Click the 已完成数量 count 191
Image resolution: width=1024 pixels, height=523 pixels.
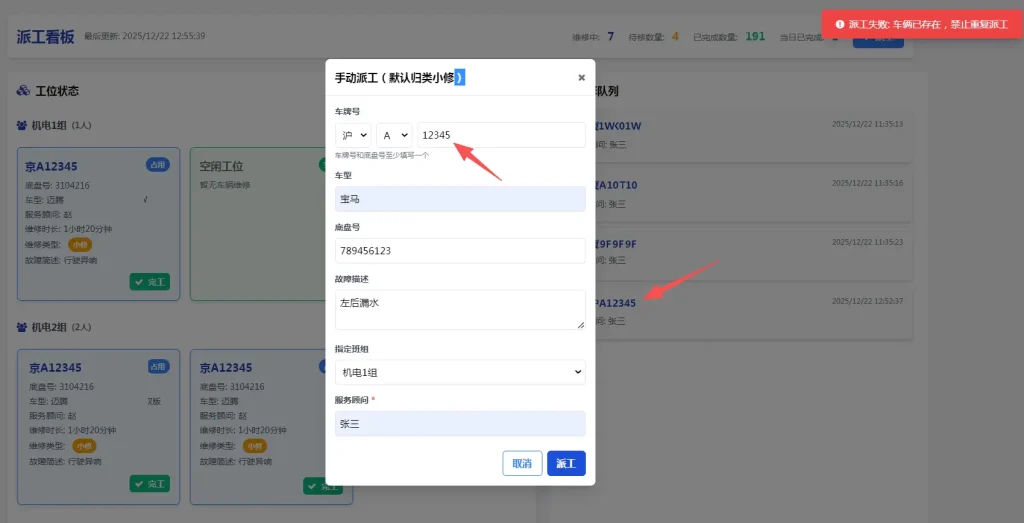pos(755,37)
